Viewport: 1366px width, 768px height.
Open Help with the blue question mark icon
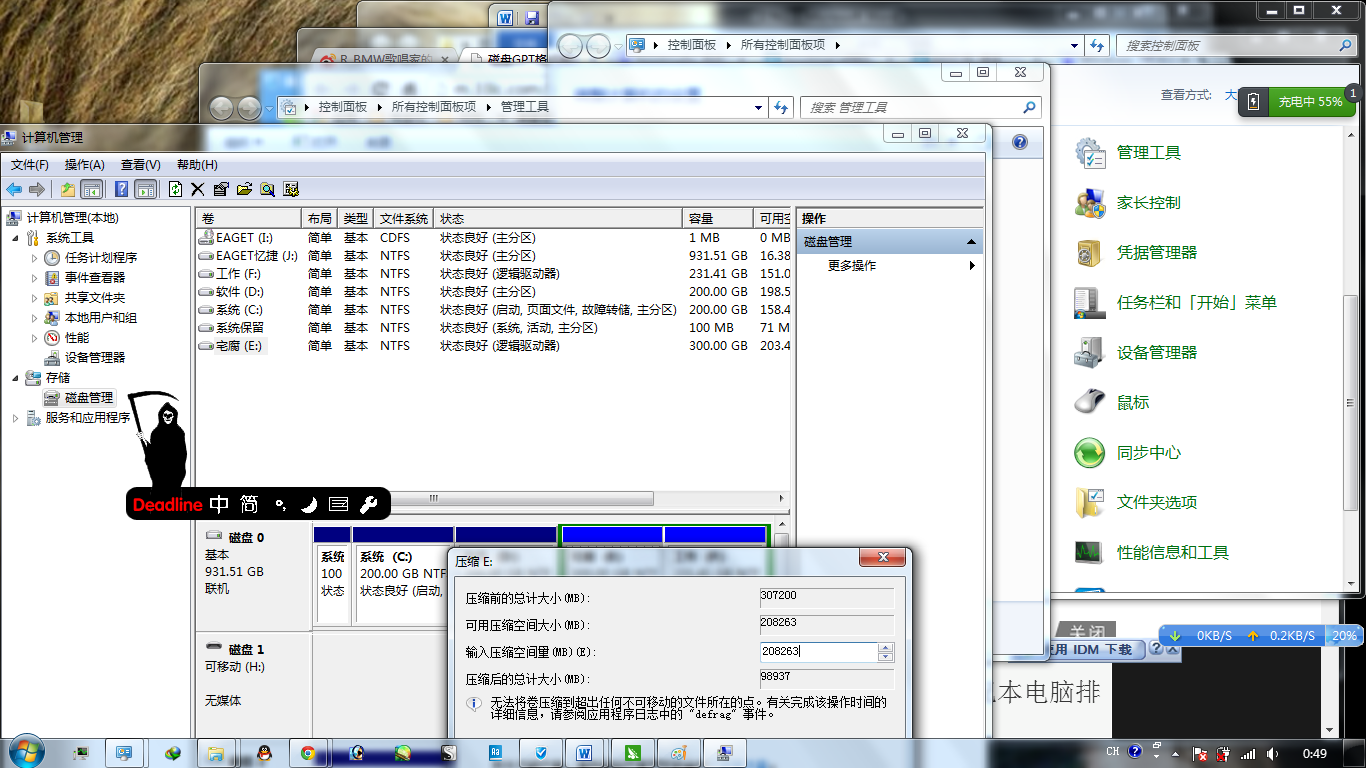click(120, 189)
